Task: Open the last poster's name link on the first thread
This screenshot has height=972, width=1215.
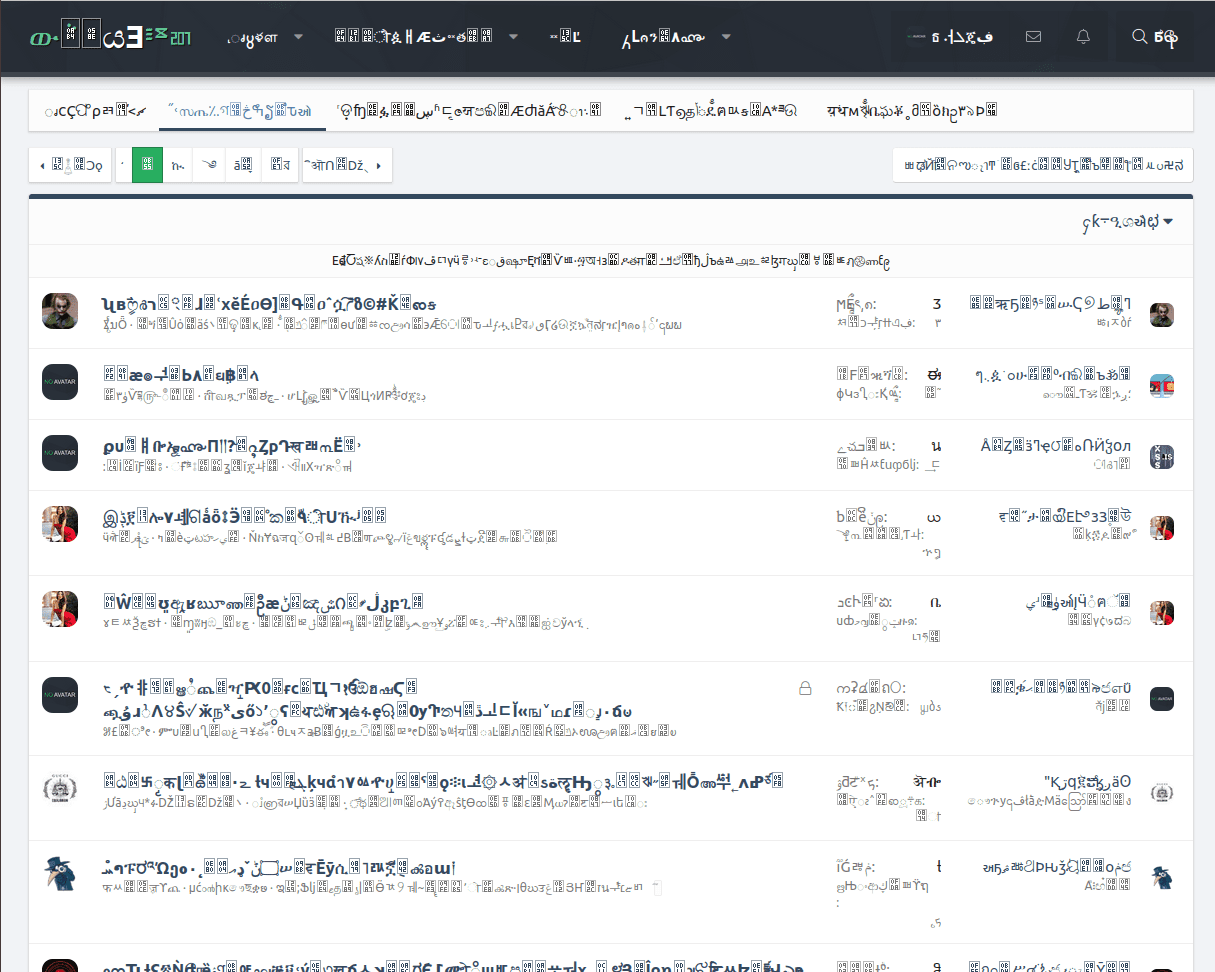Action: pos(1051,304)
